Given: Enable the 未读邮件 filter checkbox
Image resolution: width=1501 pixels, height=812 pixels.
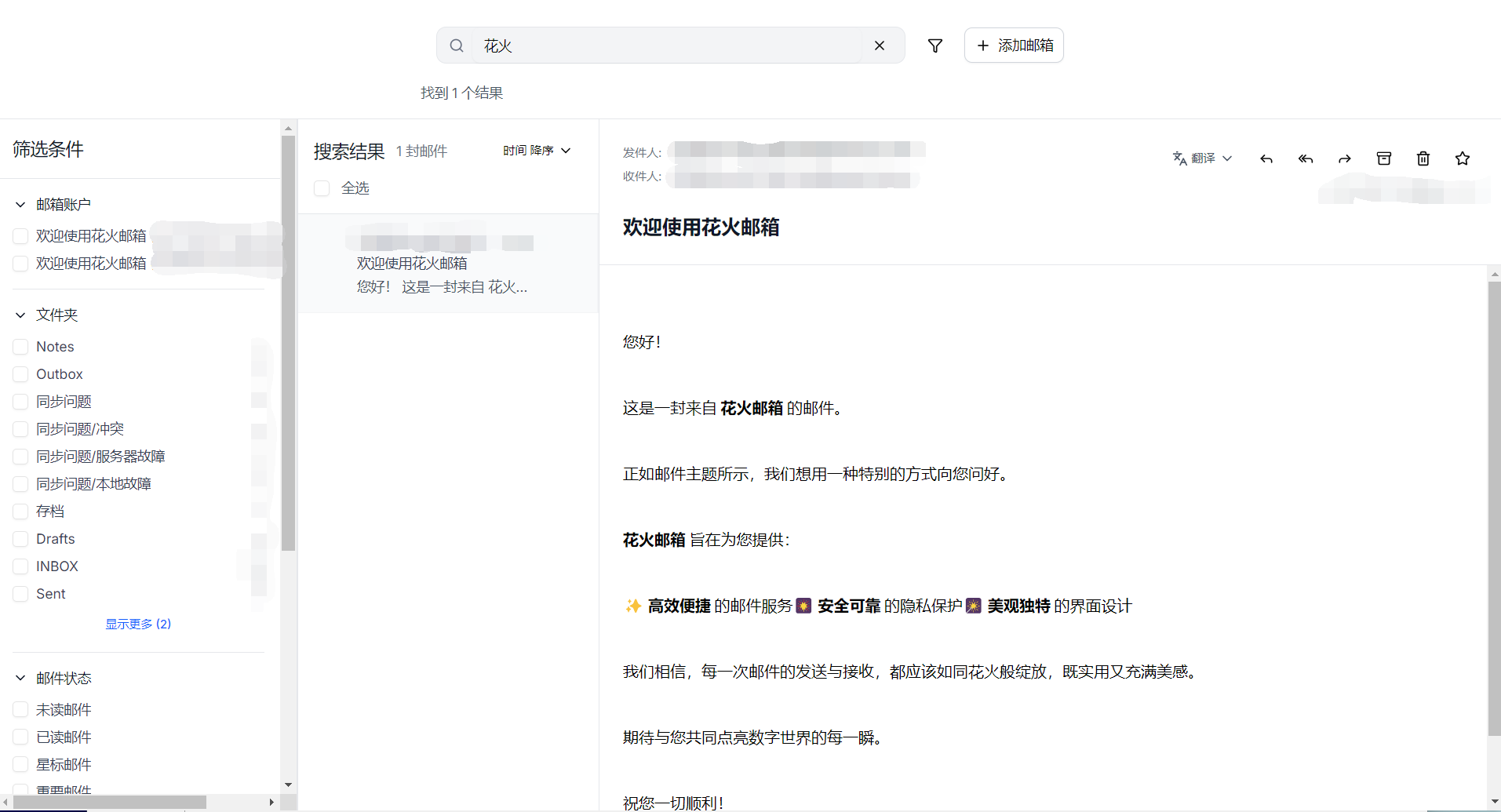Looking at the screenshot, I should coord(21,710).
